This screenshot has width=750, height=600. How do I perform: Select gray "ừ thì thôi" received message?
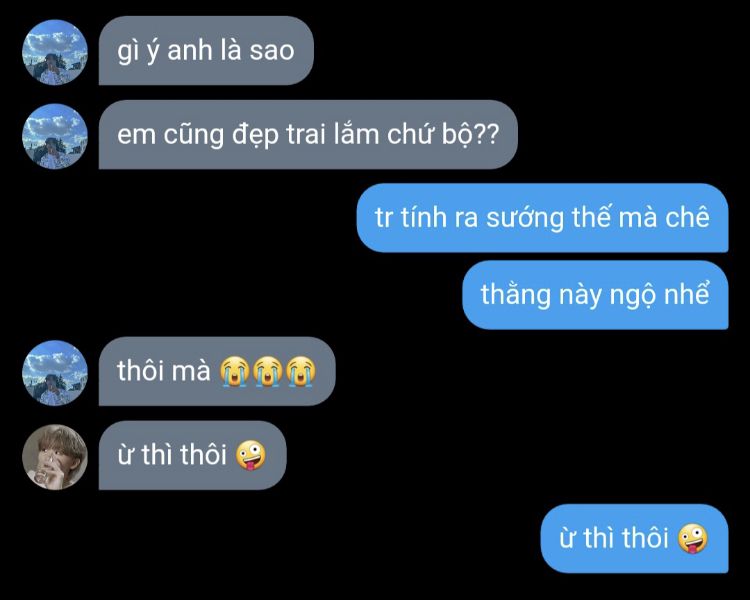click(193, 456)
